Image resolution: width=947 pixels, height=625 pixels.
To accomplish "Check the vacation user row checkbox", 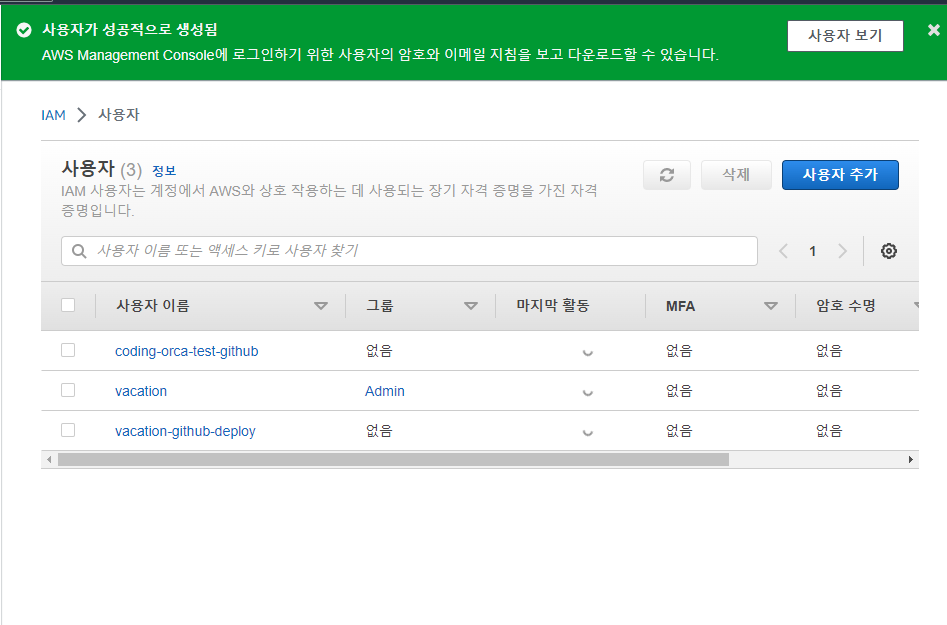I will (68, 390).
